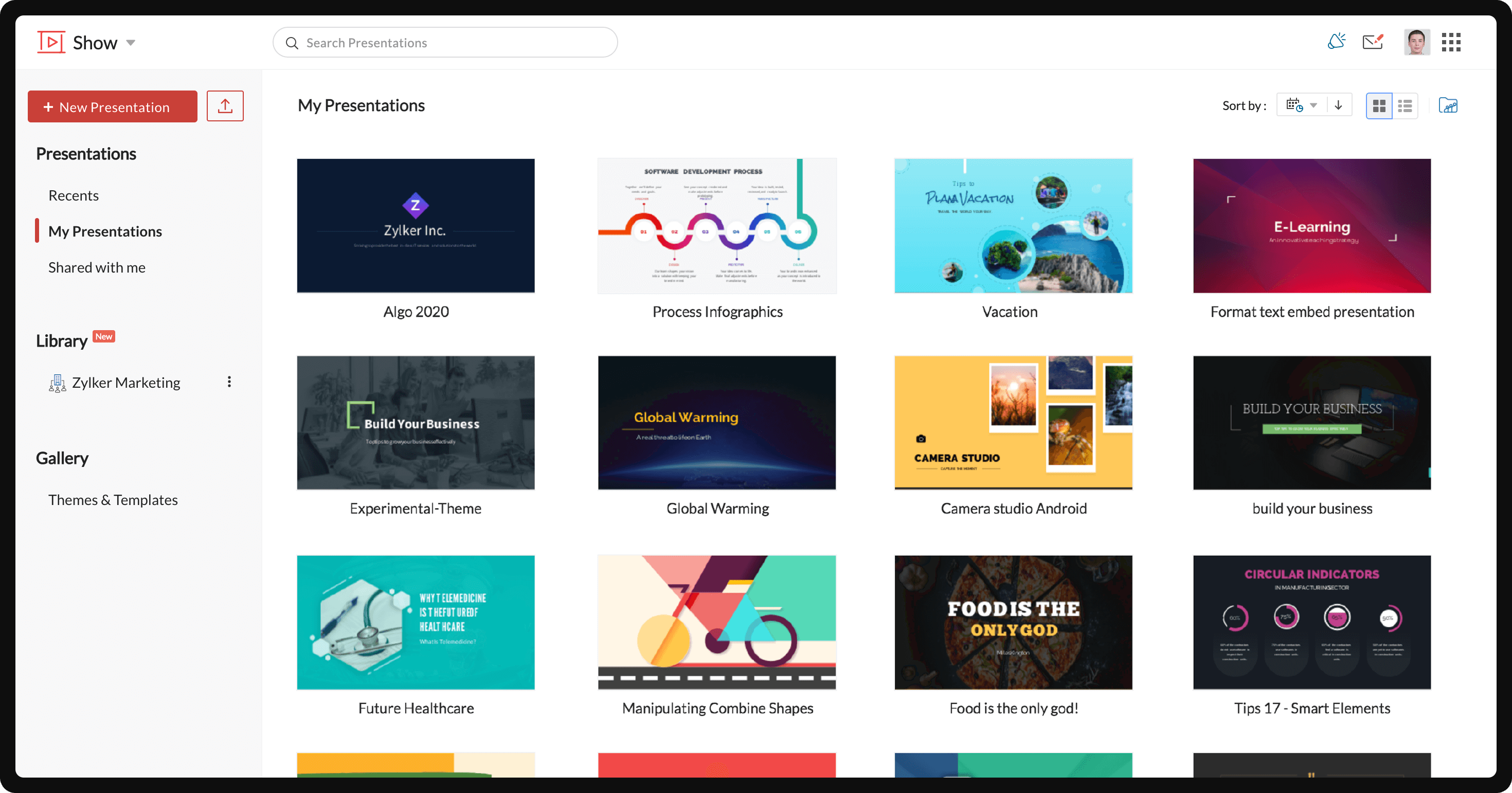This screenshot has height=793, width=1512.
Task: Expand the Show app switcher arrow
Action: pyautogui.click(x=131, y=42)
